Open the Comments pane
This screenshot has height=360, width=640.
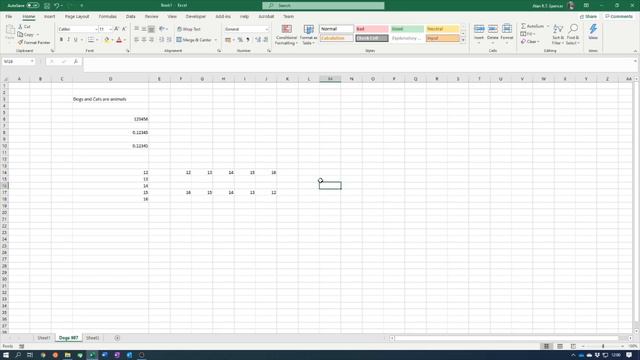[618, 16]
